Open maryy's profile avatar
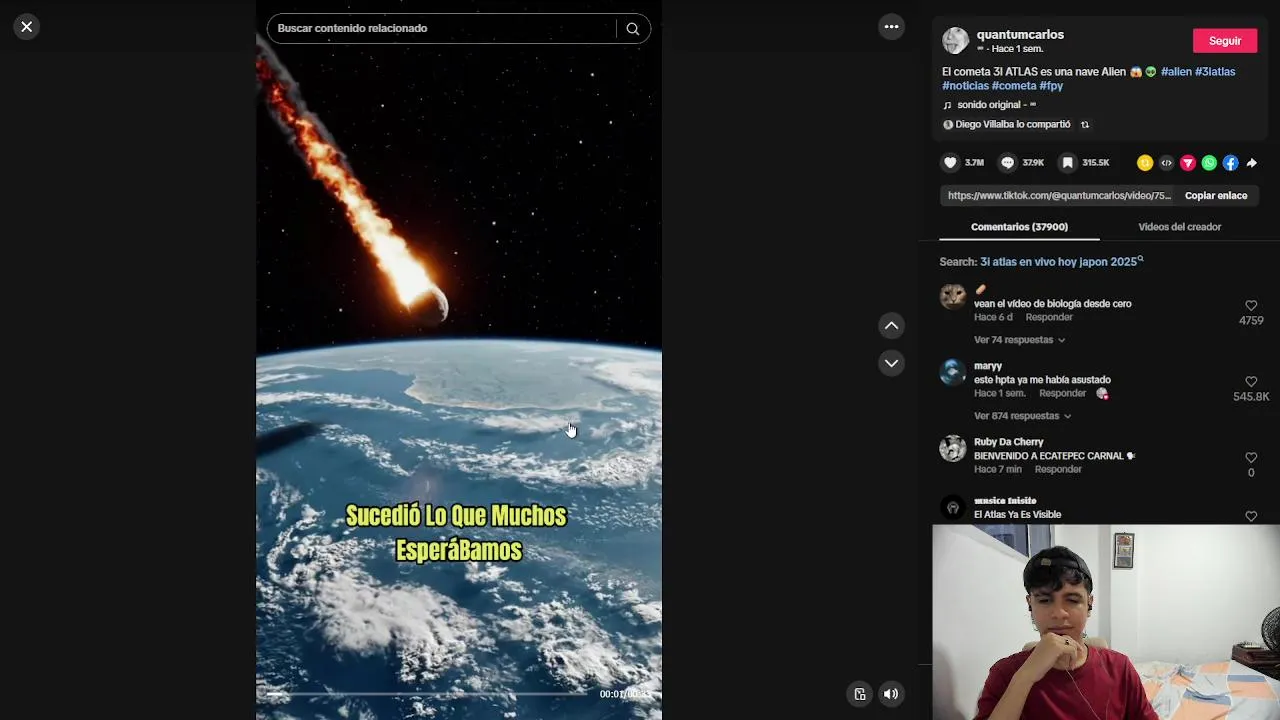 point(953,372)
